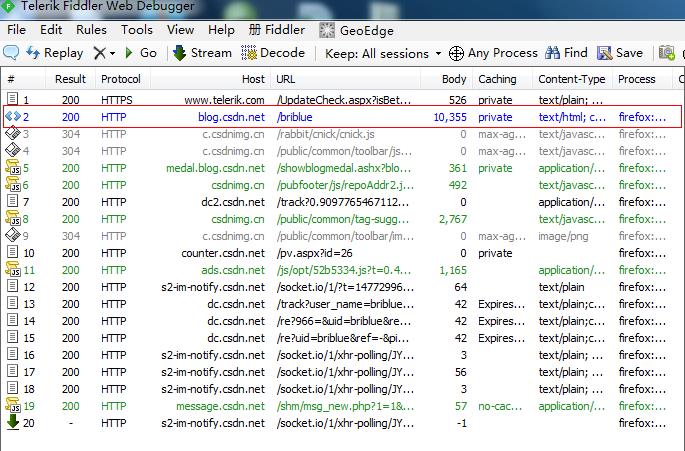Click the document icon of session 14
Viewport: 685px width, 451px height.
[13, 320]
